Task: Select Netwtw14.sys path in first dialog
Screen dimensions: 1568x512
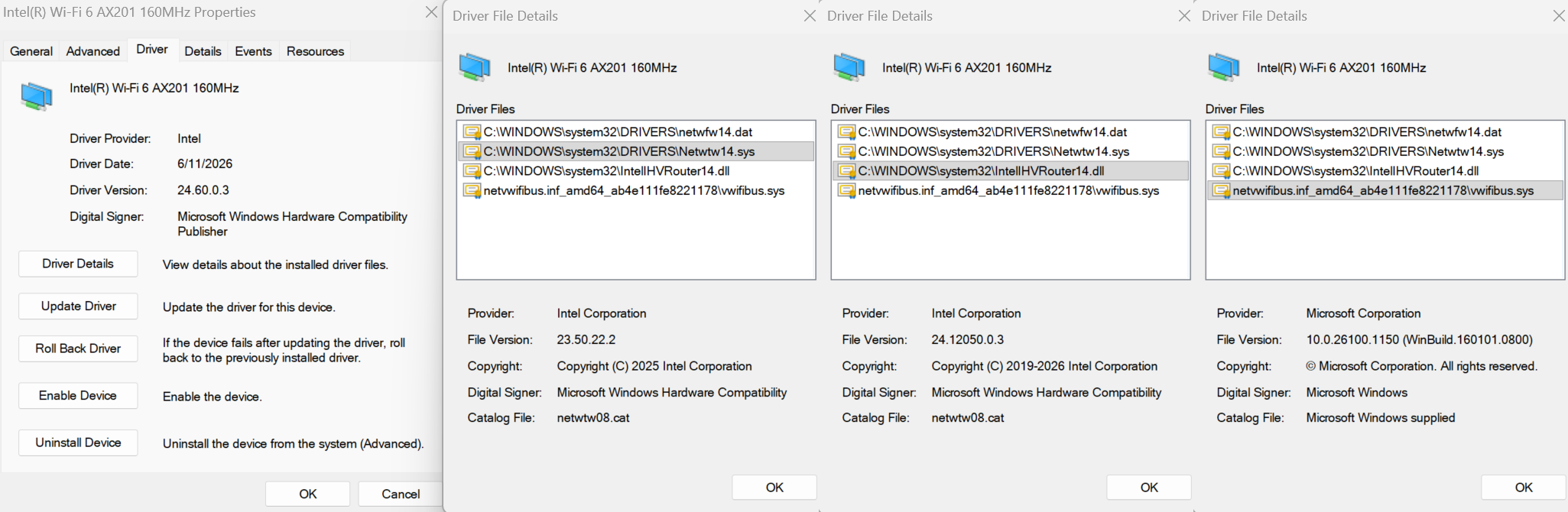Action: 619,151
